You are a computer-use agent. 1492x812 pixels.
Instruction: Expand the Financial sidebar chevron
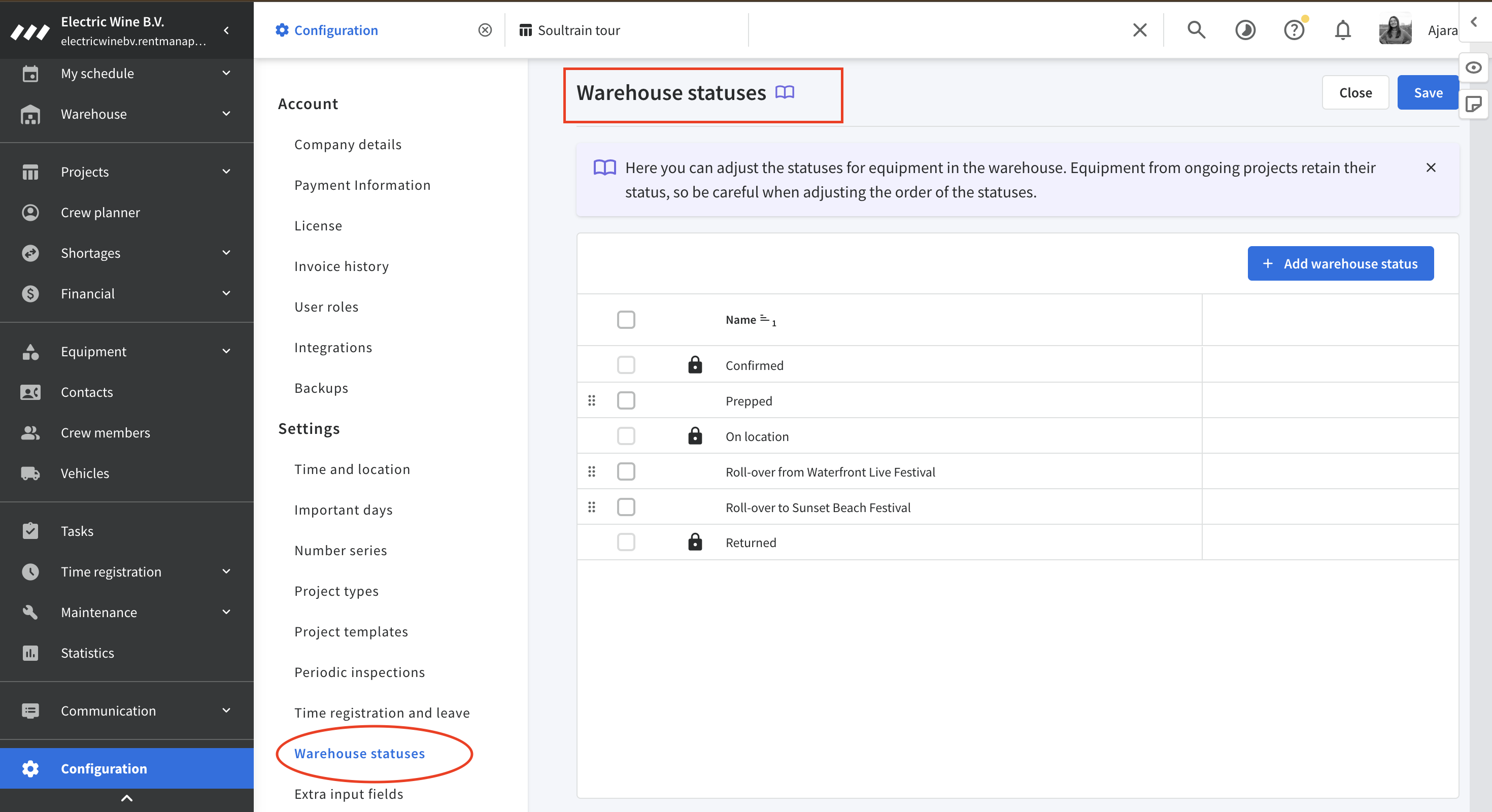(x=226, y=293)
